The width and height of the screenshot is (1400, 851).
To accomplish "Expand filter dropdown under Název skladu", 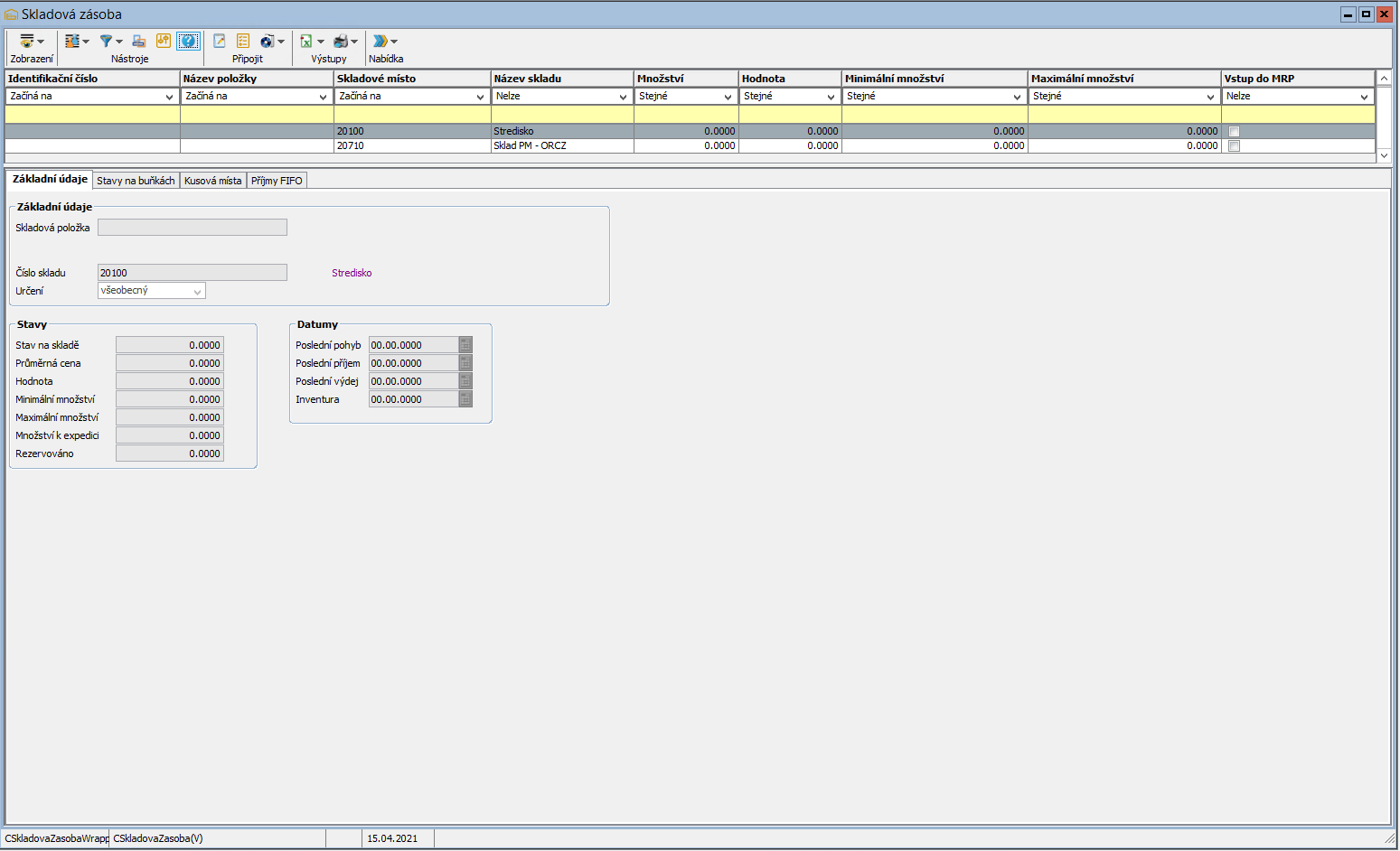I will click(623, 97).
